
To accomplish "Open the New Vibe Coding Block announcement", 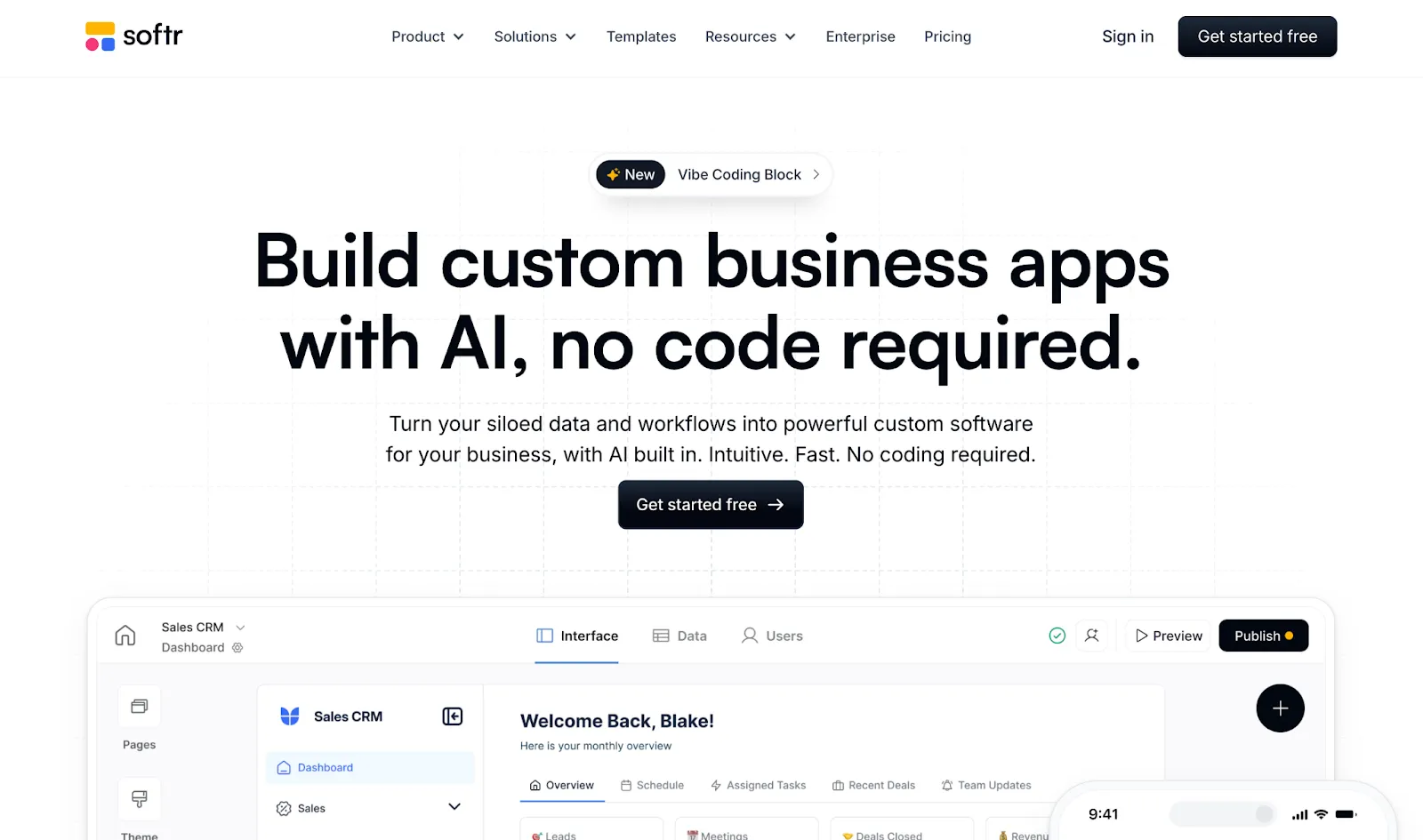I will [x=711, y=175].
